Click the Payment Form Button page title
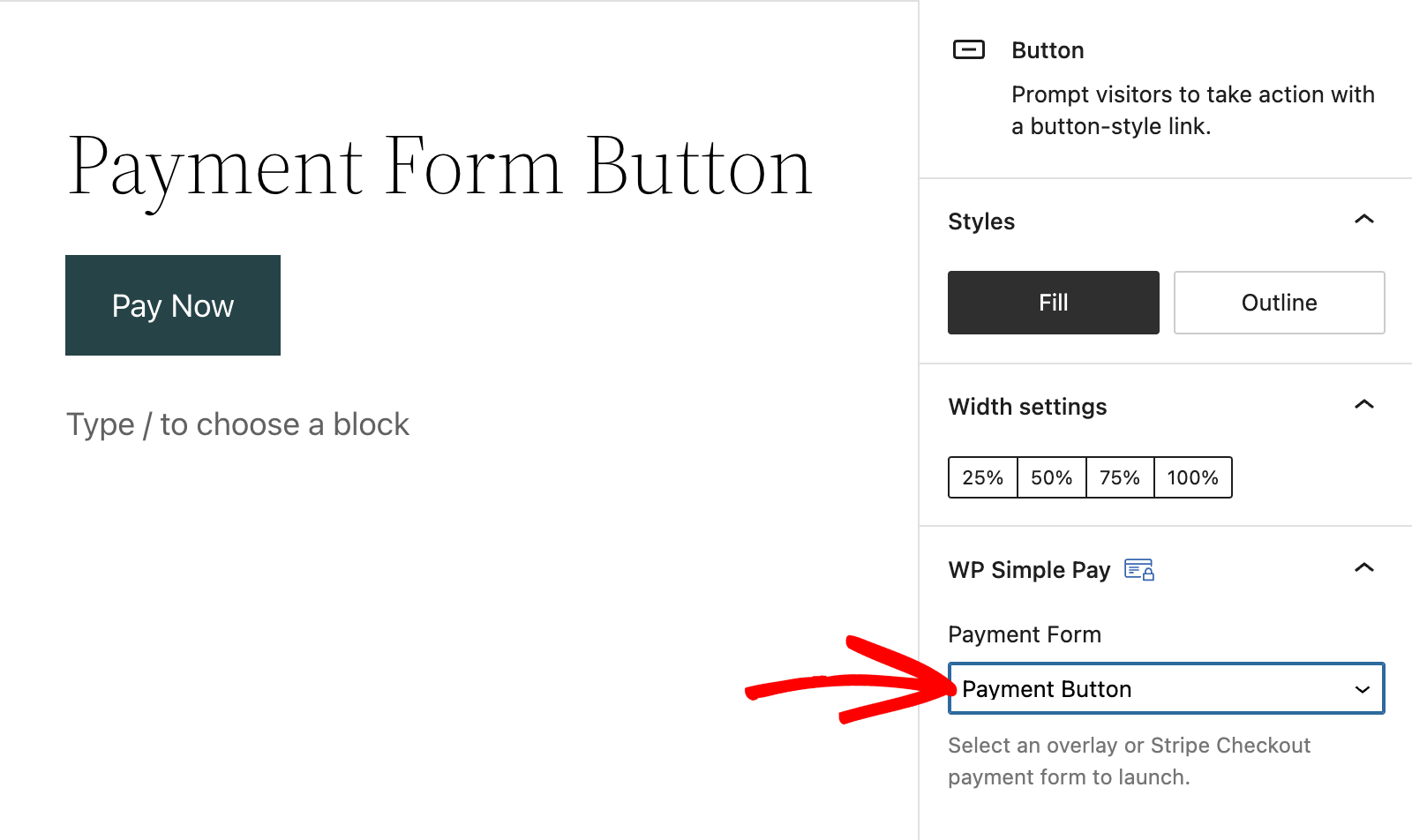The image size is (1412, 840). (439, 168)
